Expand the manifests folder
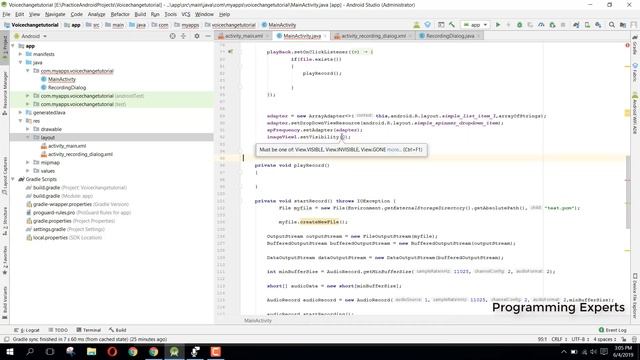 [21, 54]
